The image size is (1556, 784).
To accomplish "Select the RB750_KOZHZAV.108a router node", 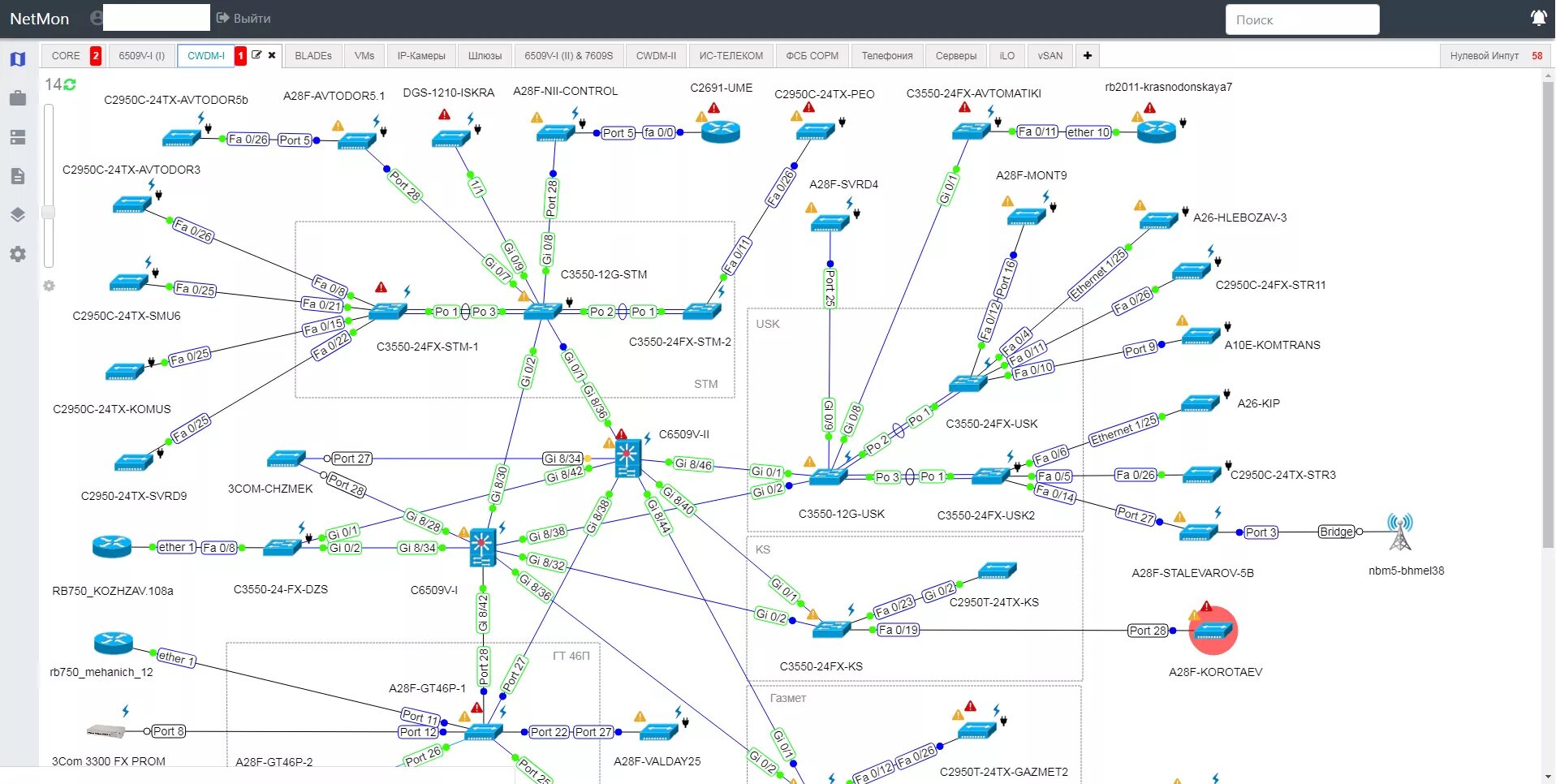I will [x=112, y=546].
